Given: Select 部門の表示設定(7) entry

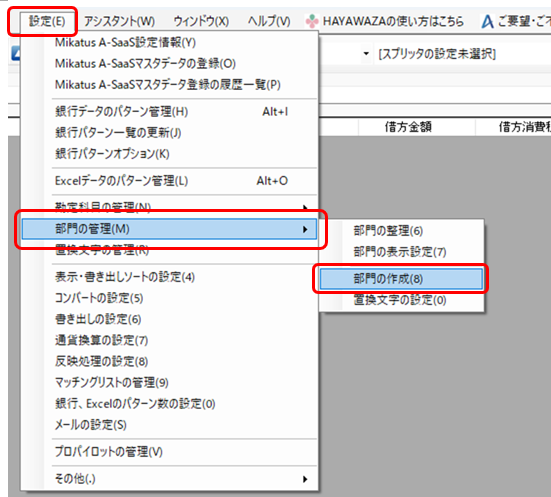Looking at the screenshot, I should (x=401, y=252).
